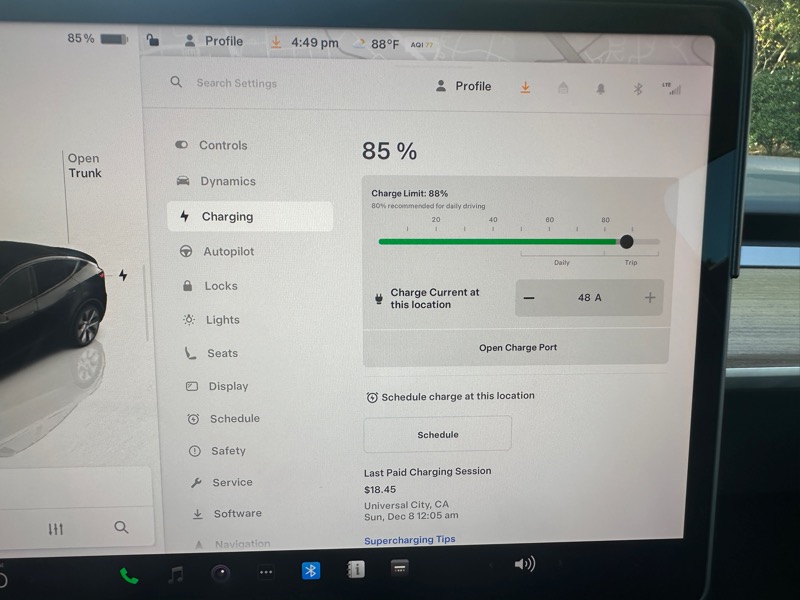Show all apps via three-dots icon

[266, 573]
